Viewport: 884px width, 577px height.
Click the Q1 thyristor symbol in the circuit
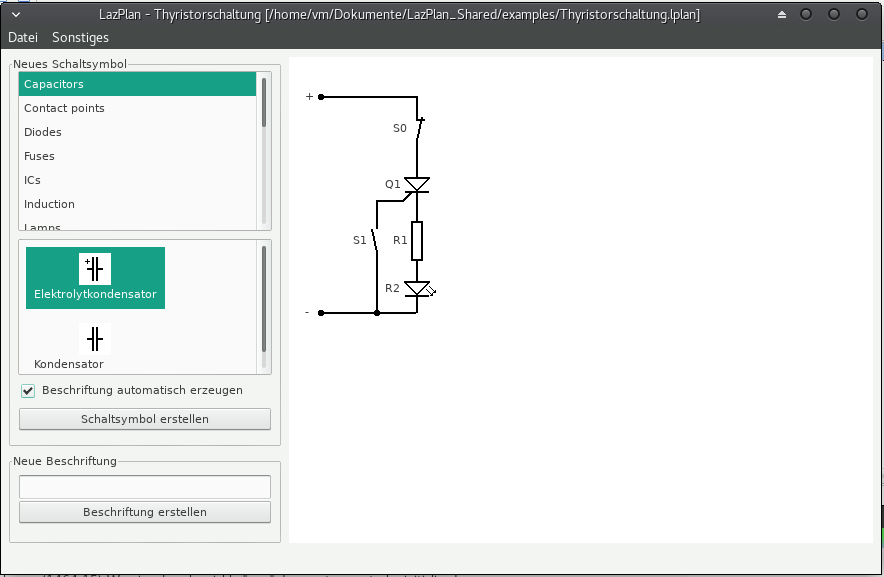417,185
